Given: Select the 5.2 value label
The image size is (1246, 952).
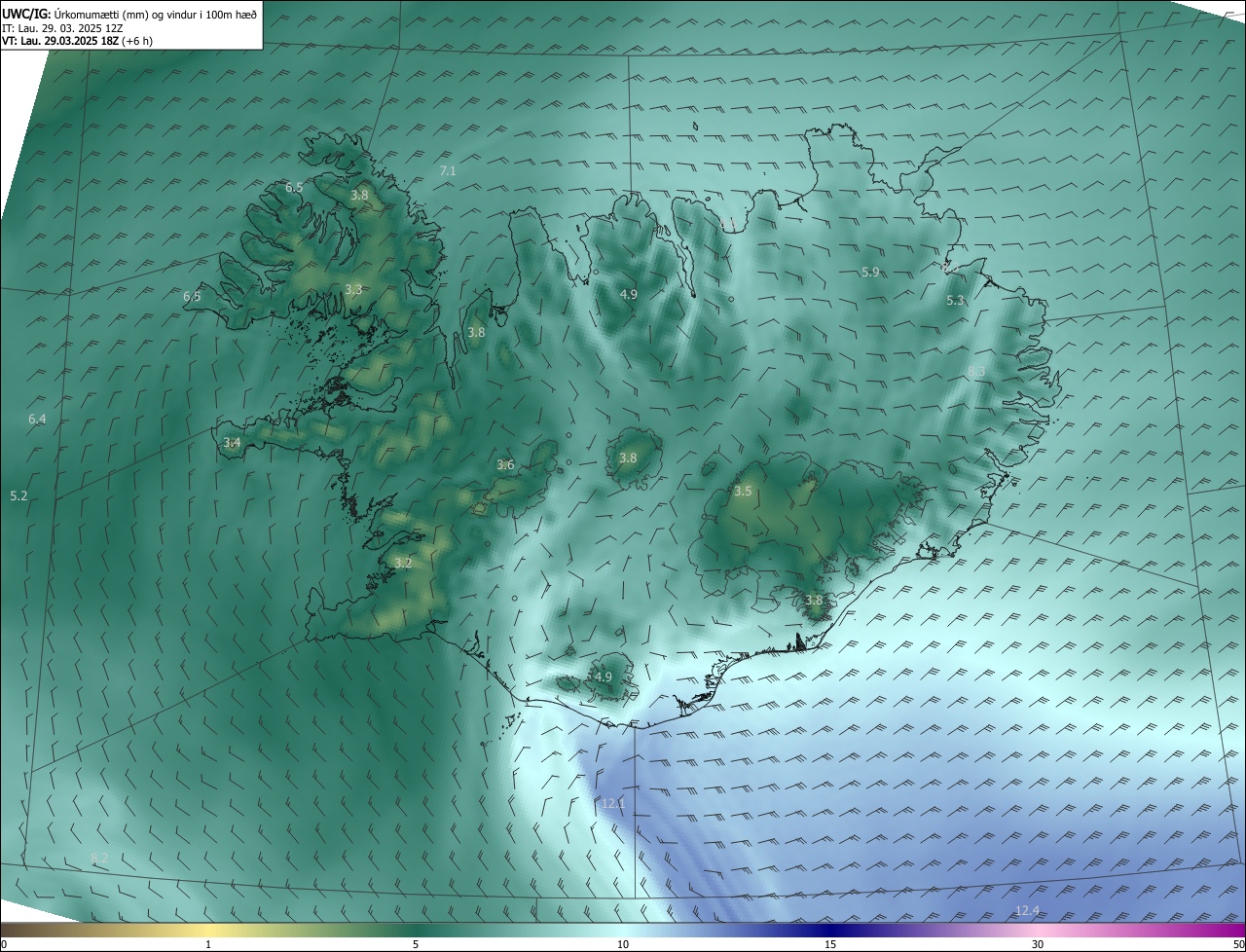Looking at the screenshot, I should (x=18, y=496).
